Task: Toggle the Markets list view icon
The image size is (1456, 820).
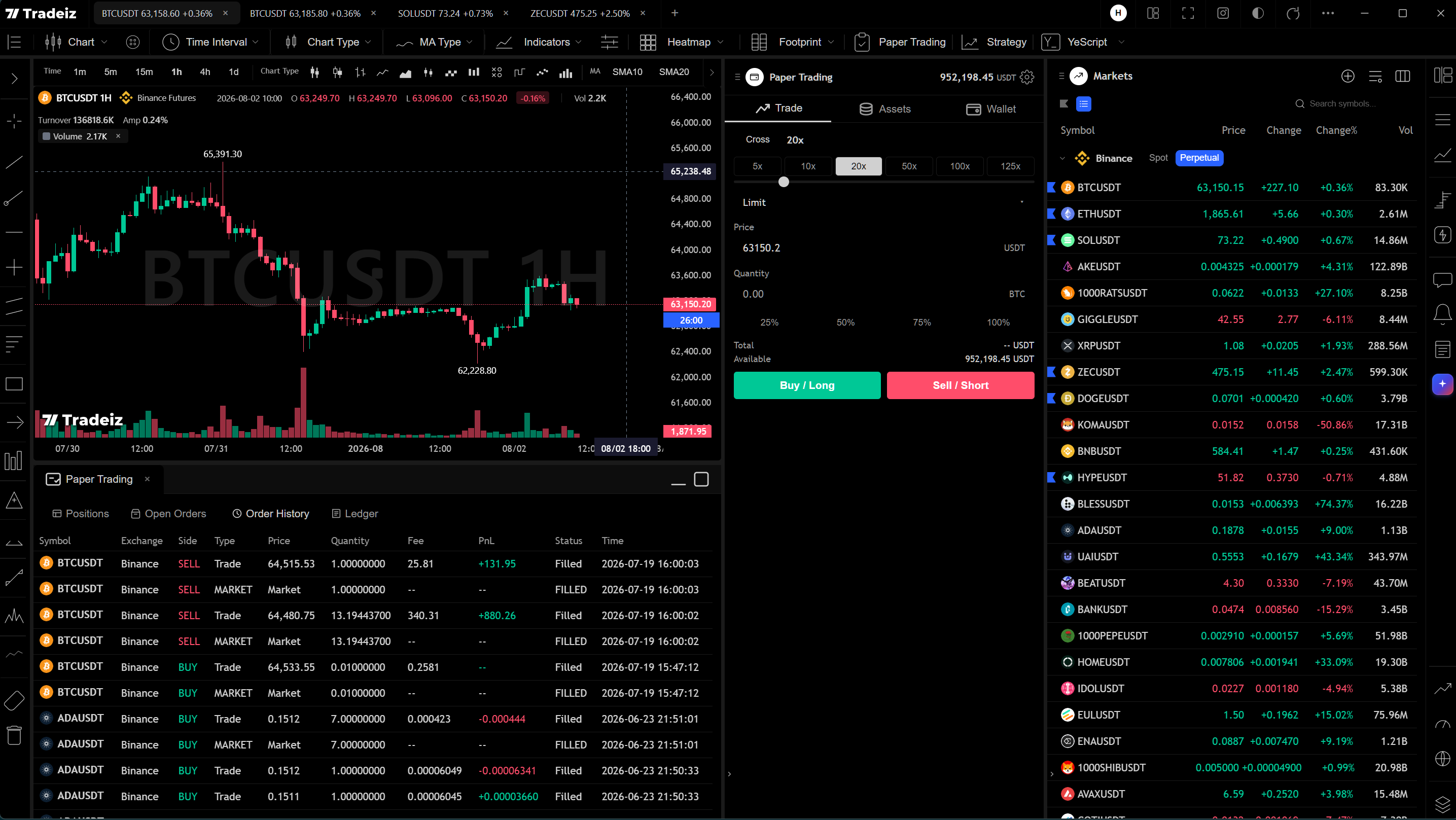Action: click(1084, 103)
